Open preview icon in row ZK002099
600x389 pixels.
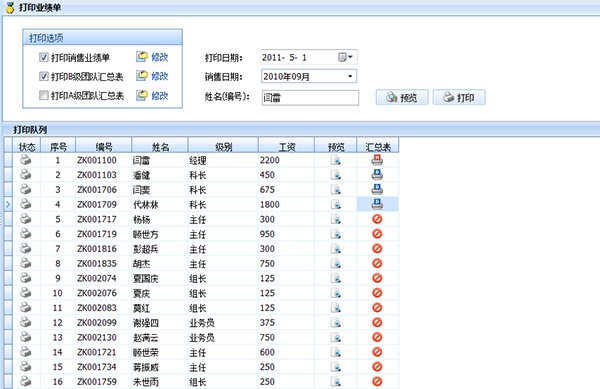[x=336, y=322]
